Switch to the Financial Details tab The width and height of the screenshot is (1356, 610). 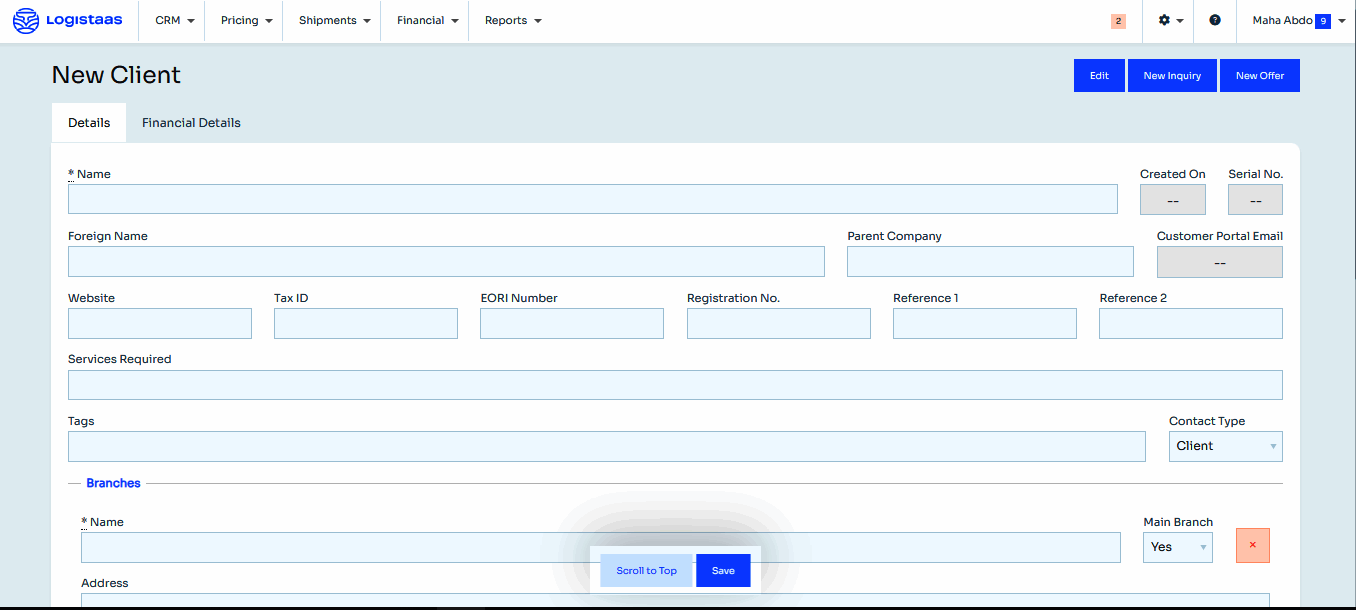pyautogui.click(x=191, y=123)
